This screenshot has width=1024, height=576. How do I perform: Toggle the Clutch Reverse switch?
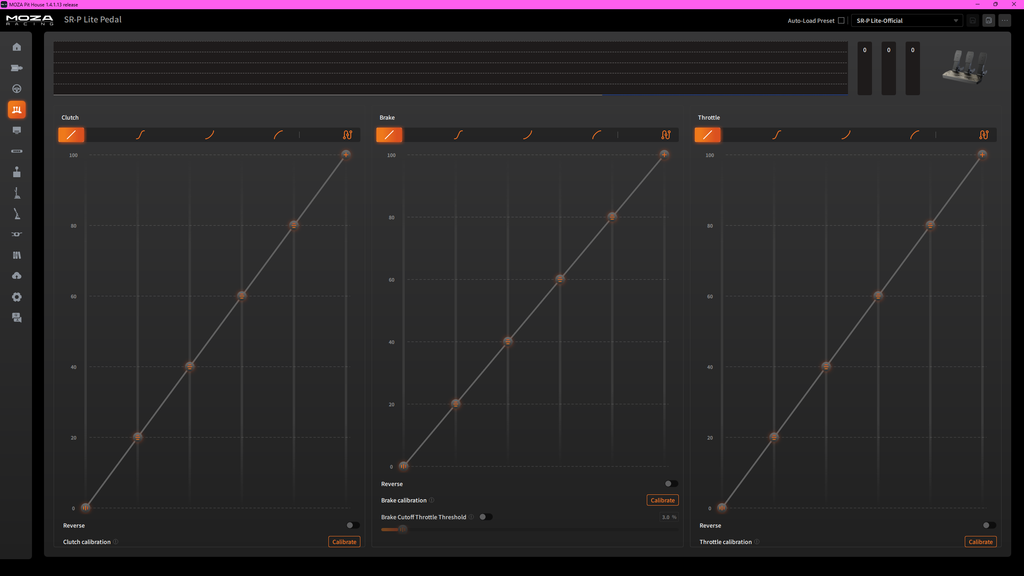(352, 525)
